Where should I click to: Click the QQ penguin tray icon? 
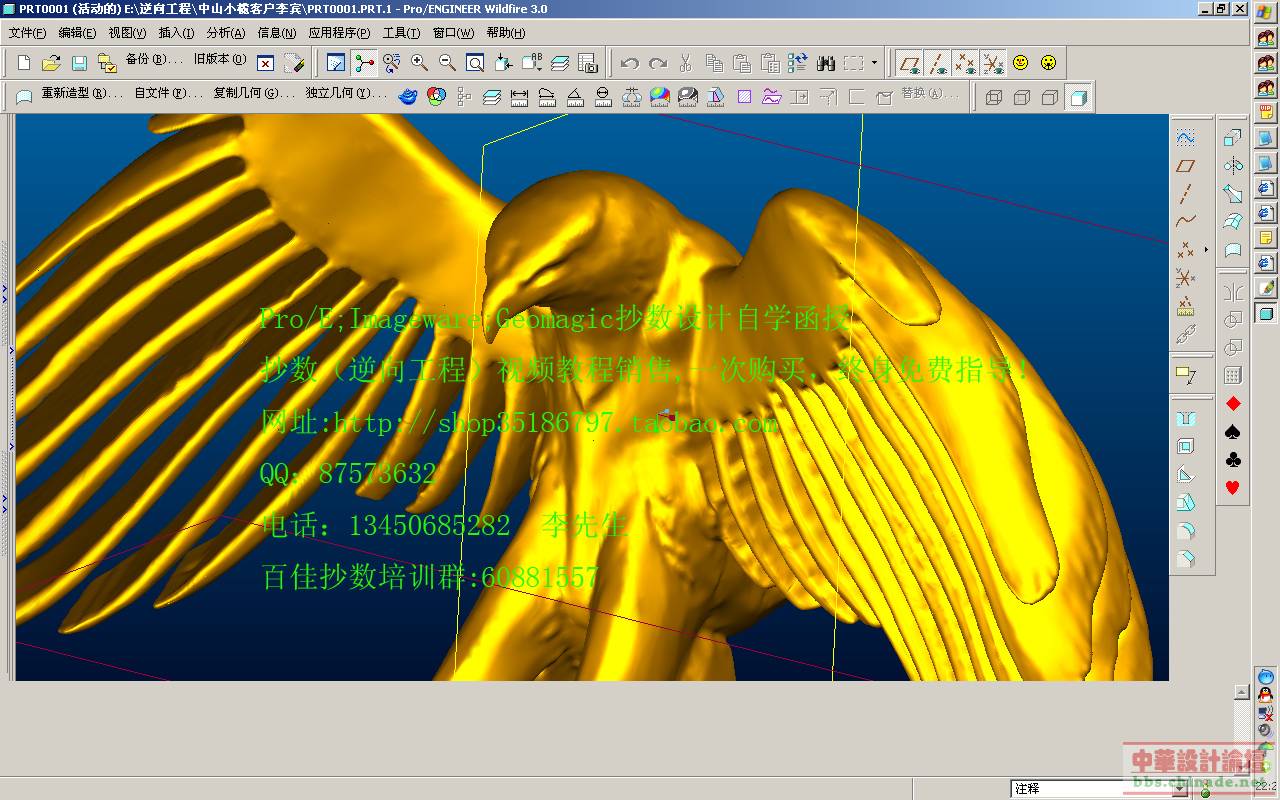click(1266, 694)
